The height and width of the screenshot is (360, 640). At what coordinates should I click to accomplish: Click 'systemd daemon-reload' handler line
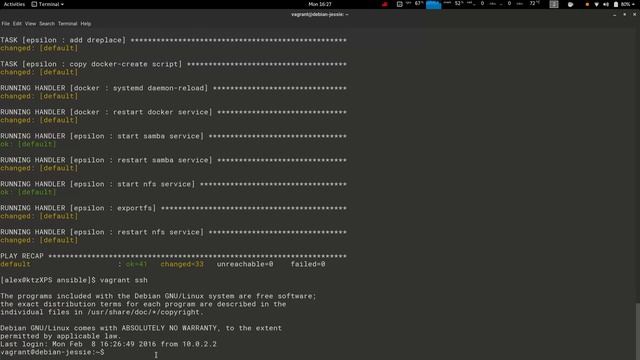[x=173, y=88]
